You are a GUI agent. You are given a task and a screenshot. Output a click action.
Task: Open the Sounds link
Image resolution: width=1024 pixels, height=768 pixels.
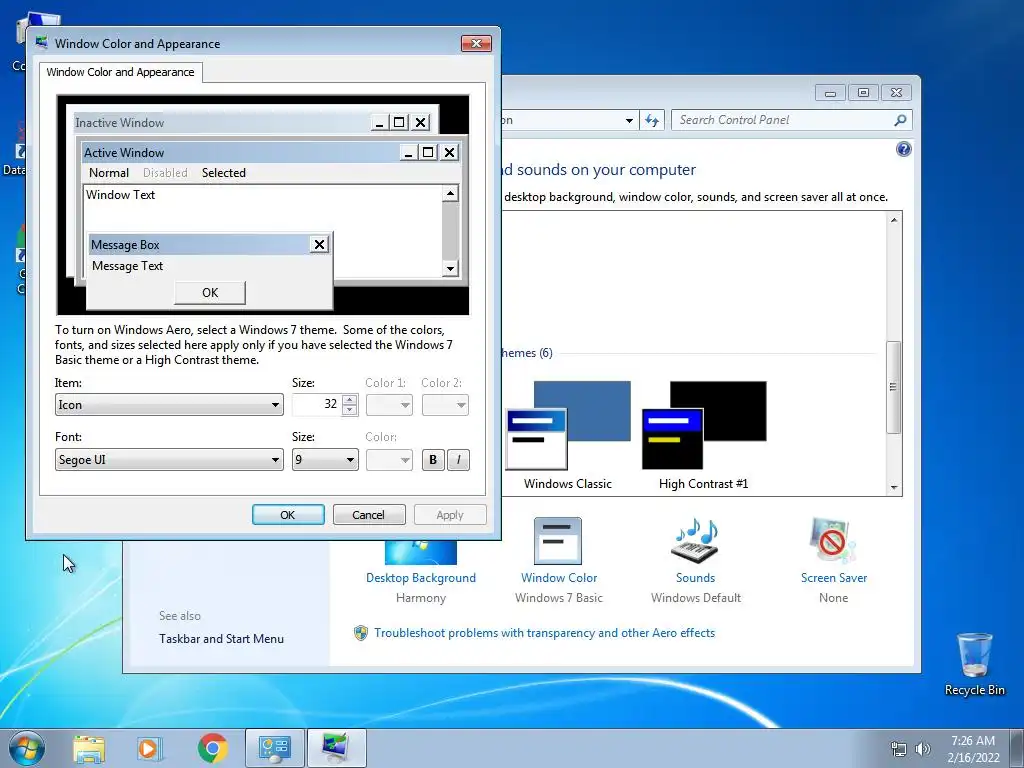point(696,578)
